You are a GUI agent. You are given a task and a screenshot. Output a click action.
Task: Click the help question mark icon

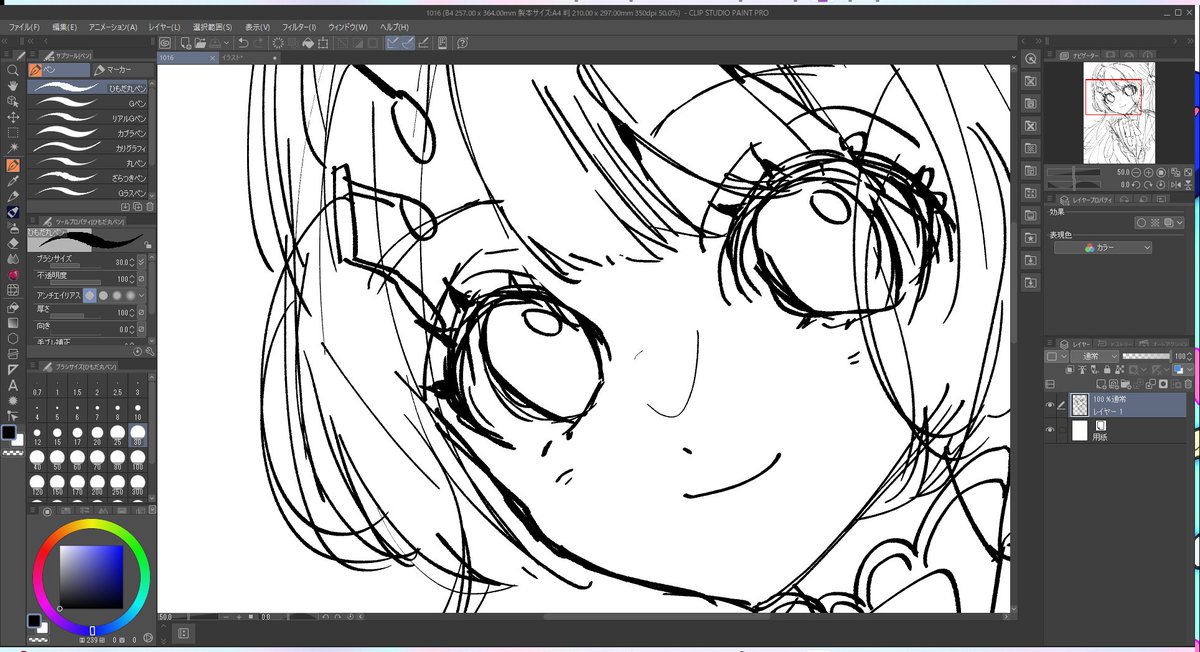coord(462,43)
